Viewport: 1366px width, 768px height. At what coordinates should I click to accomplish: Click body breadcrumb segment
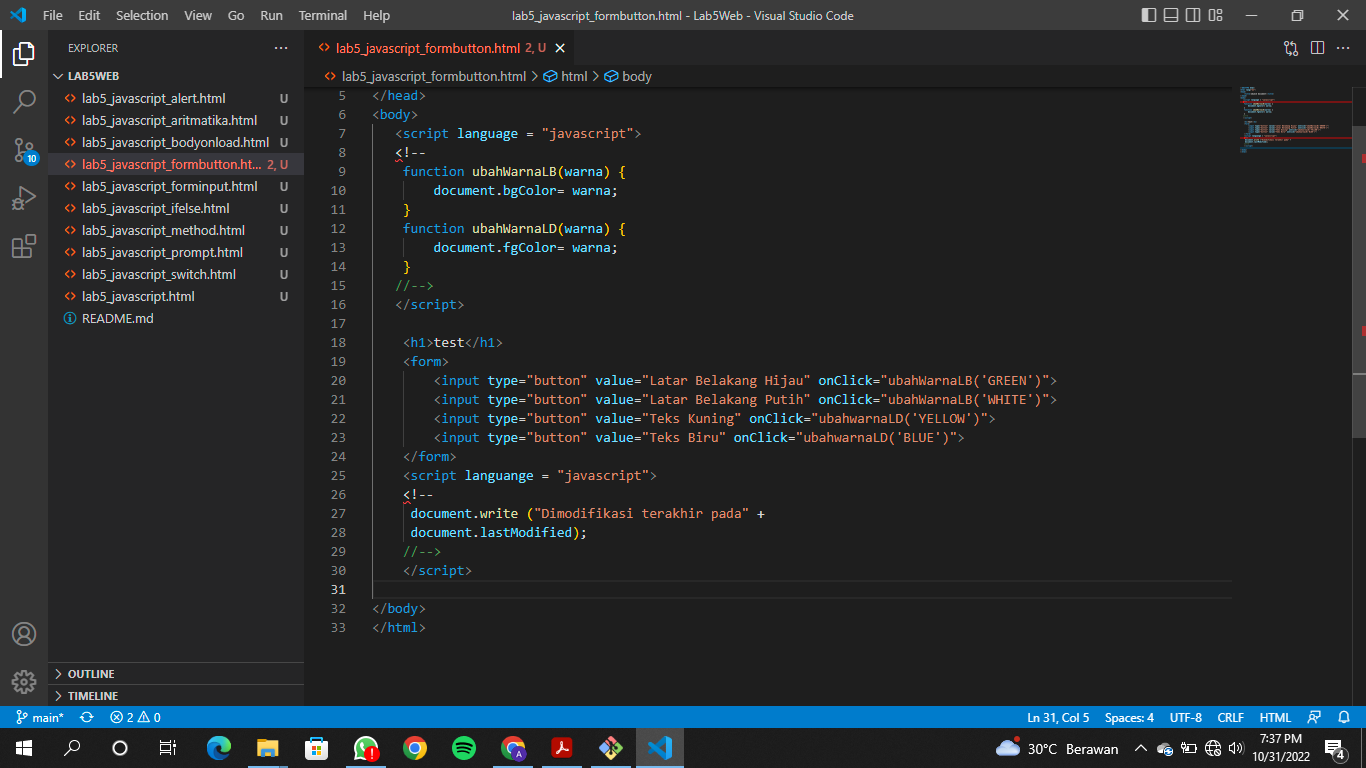tap(628, 76)
